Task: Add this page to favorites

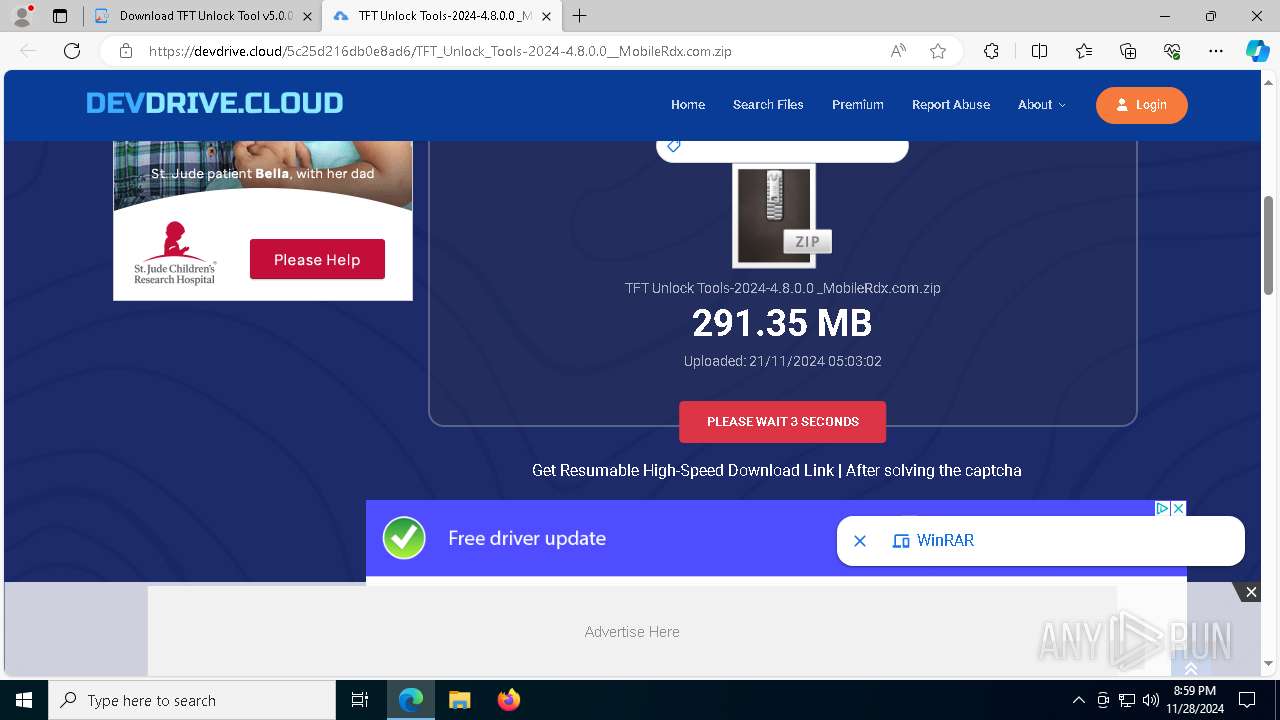Action: click(938, 51)
